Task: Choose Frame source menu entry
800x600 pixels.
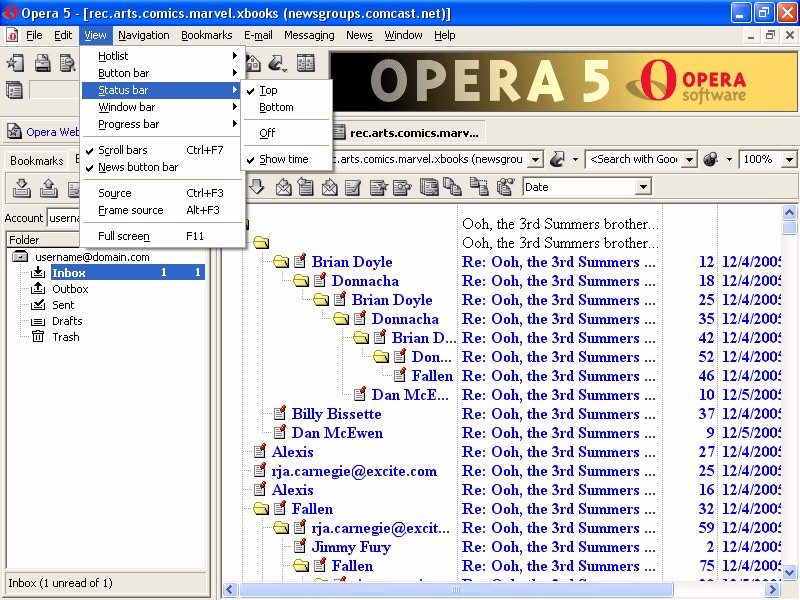Action: point(162,210)
